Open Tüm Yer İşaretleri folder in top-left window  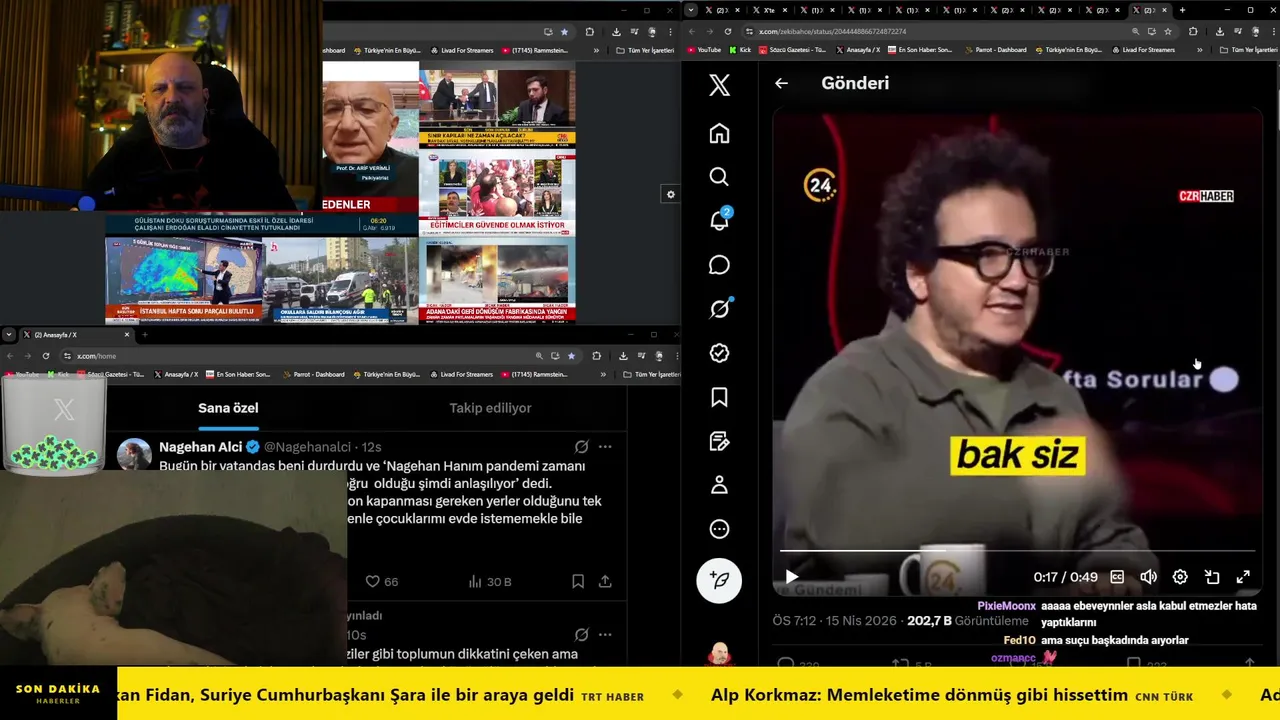(644, 50)
